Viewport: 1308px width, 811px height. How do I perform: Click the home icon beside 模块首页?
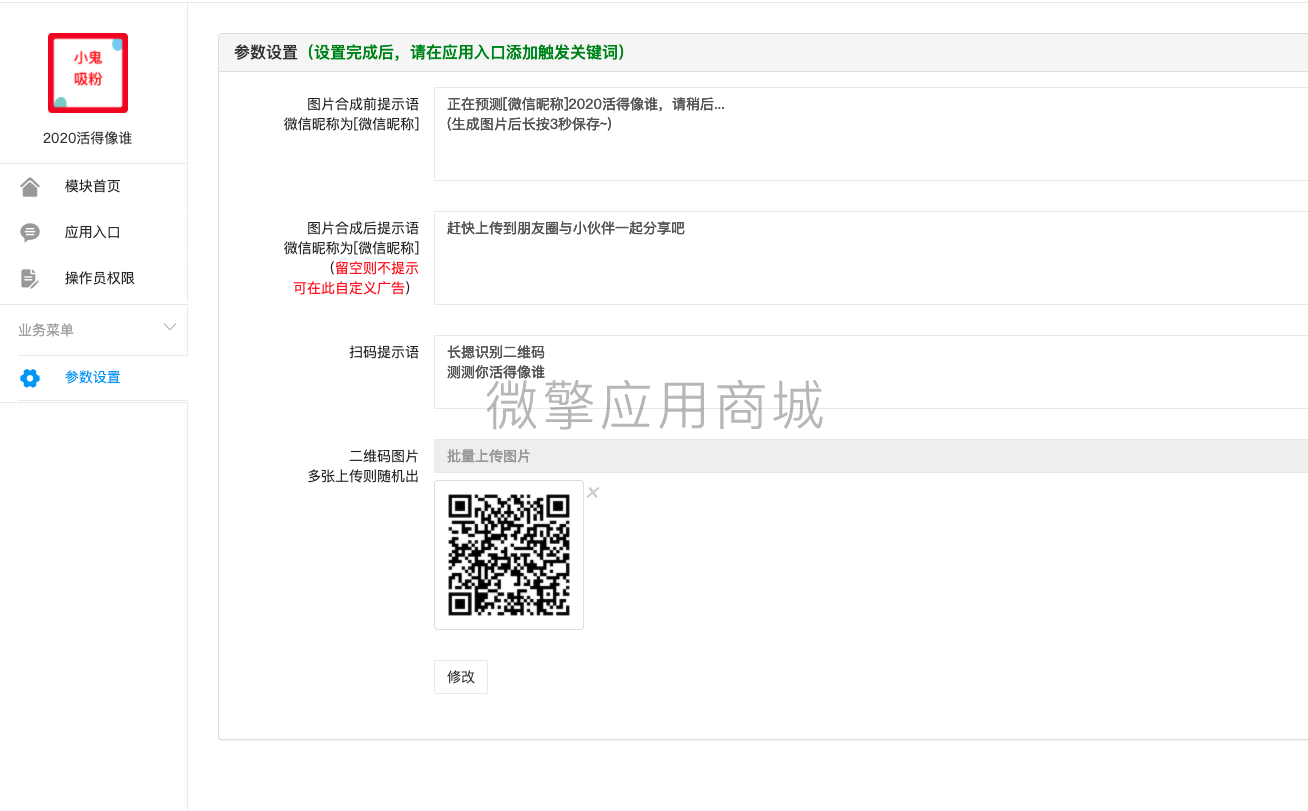tap(30, 187)
